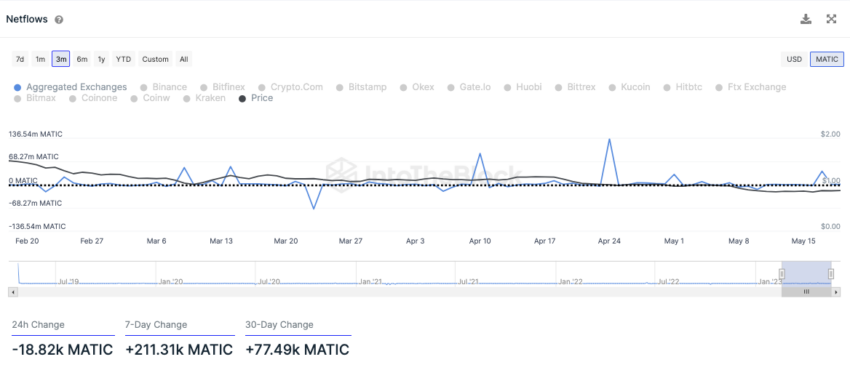Choose the YTD range button
850x378 pixels.
(x=124, y=59)
